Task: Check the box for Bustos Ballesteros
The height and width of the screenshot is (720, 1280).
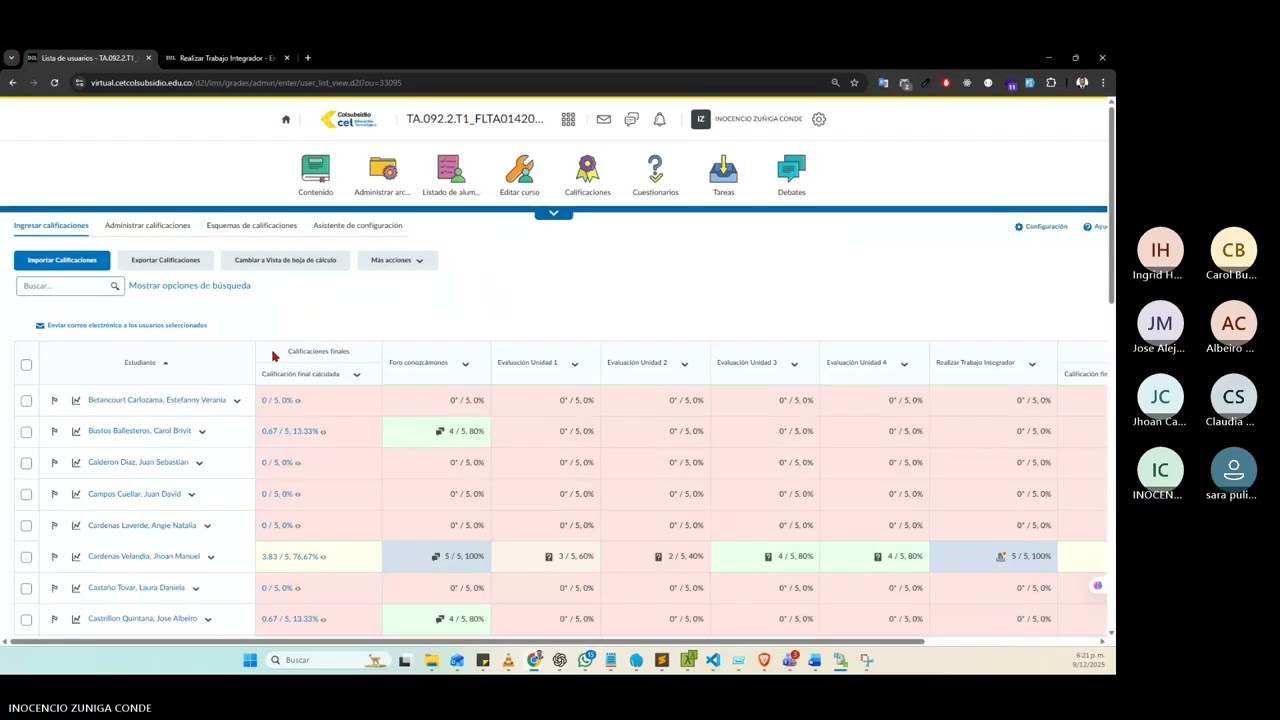Action: tap(26, 431)
